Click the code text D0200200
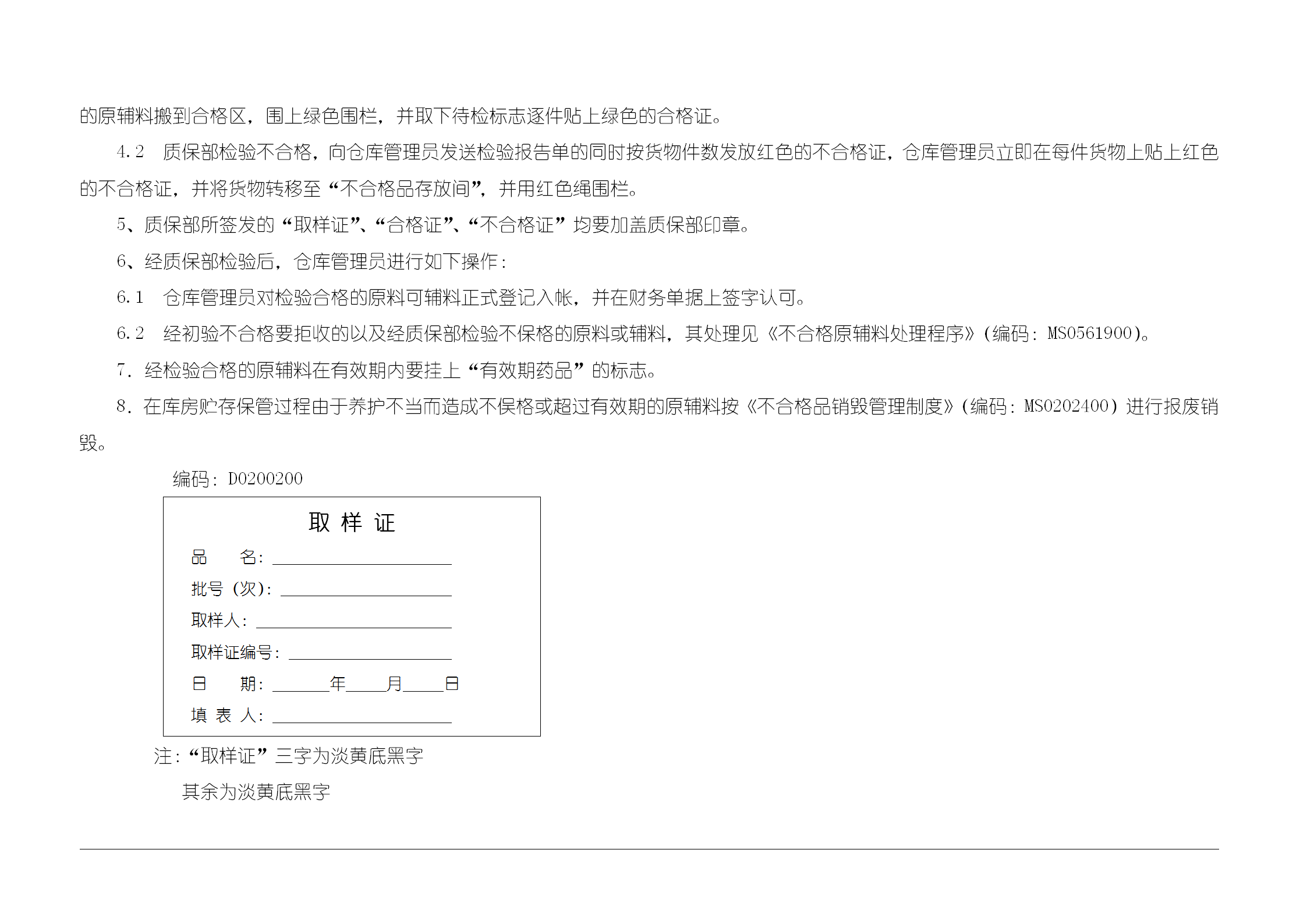This screenshot has height=924, width=1307. pos(265,479)
